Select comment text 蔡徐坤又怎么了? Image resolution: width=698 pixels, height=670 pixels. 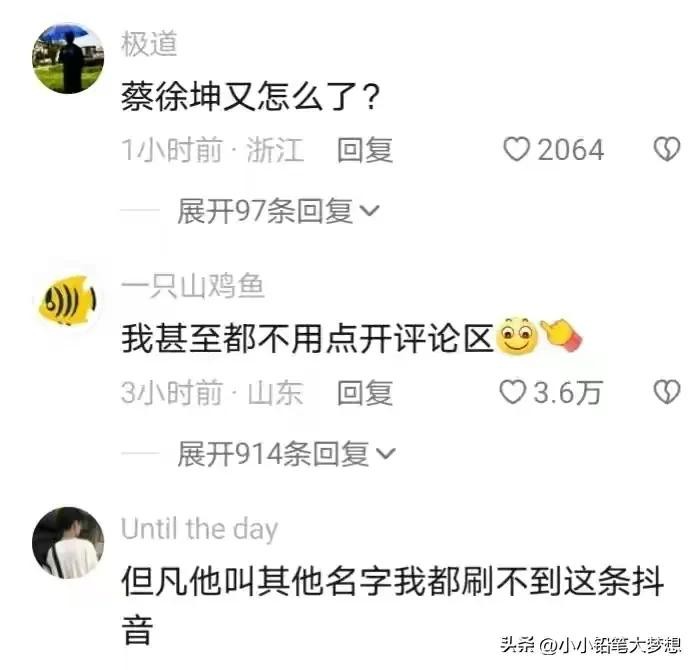click(250, 96)
